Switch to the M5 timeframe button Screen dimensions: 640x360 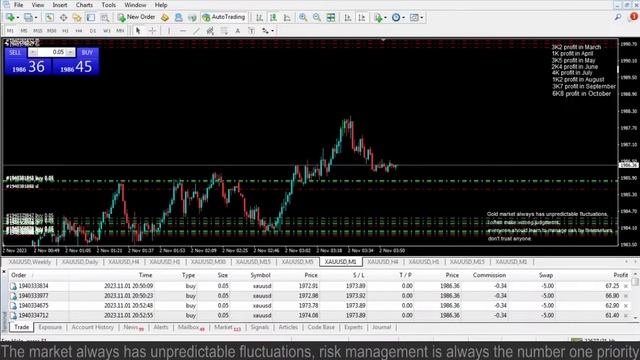[x=24, y=31]
